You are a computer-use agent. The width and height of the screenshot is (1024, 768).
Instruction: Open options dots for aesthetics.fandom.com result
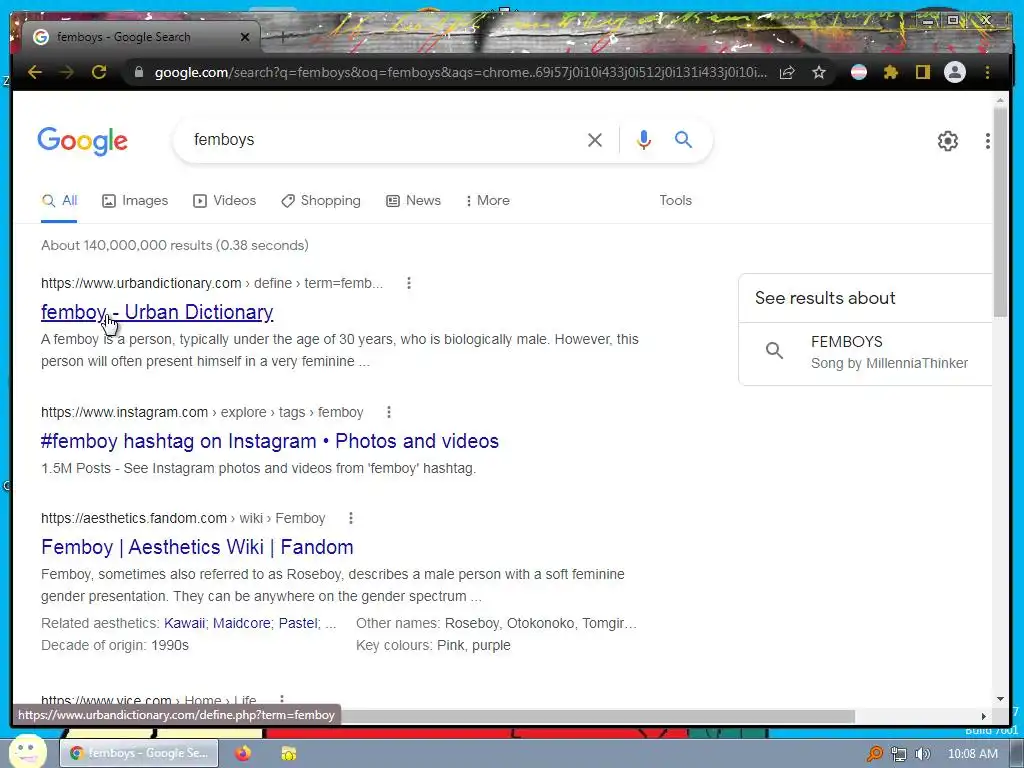tap(351, 518)
